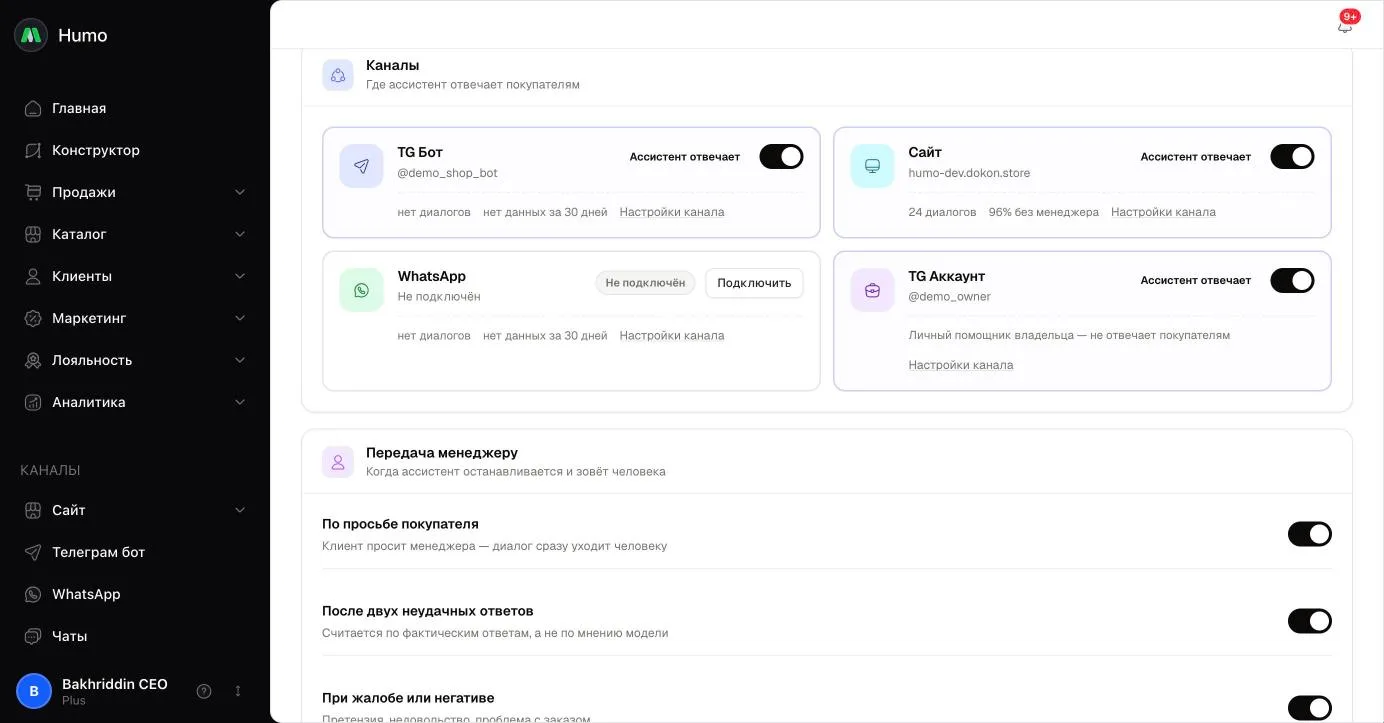Click the Каталог sidebar icon

33,234
